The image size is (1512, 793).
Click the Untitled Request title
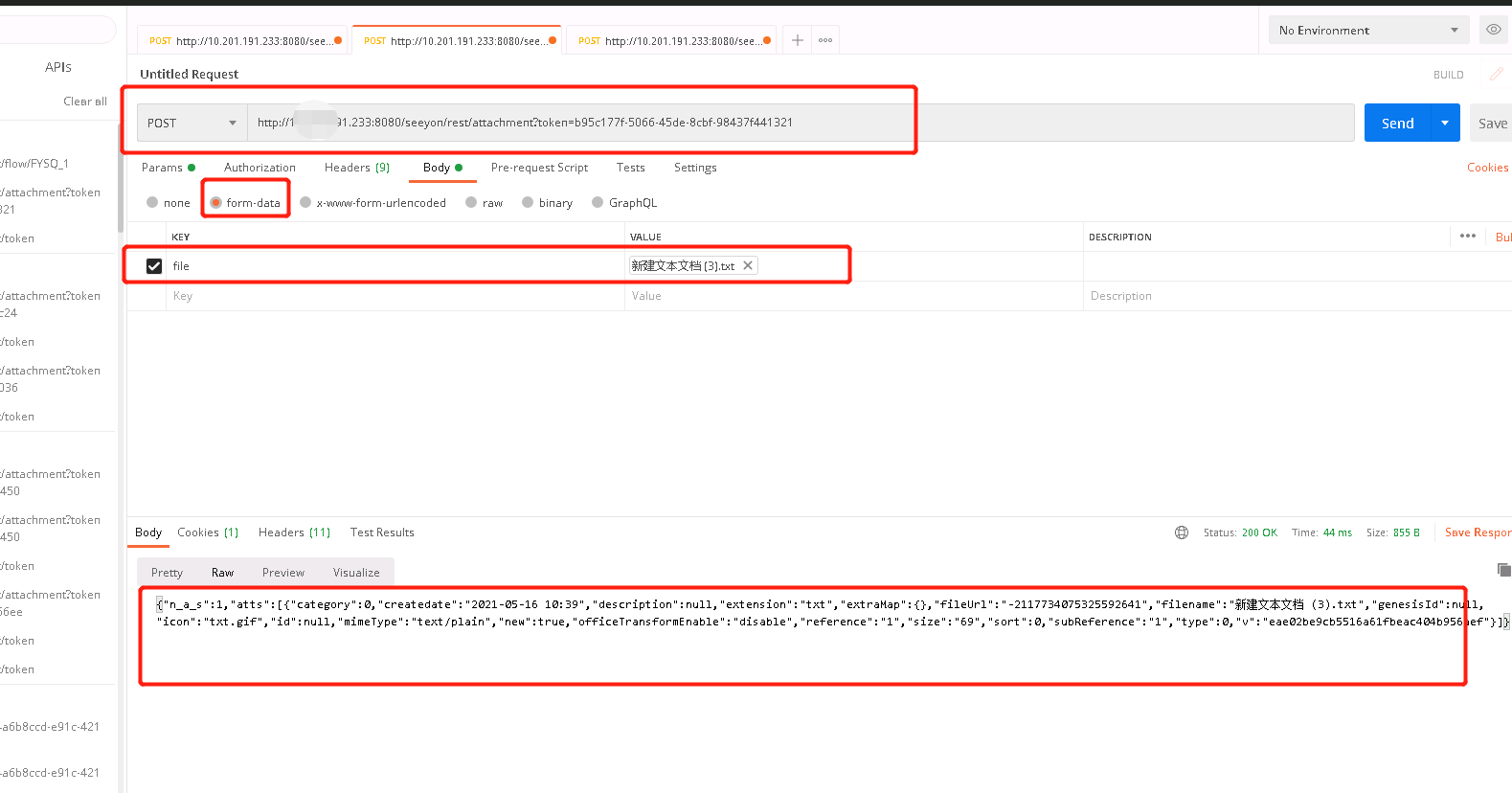(x=190, y=74)
